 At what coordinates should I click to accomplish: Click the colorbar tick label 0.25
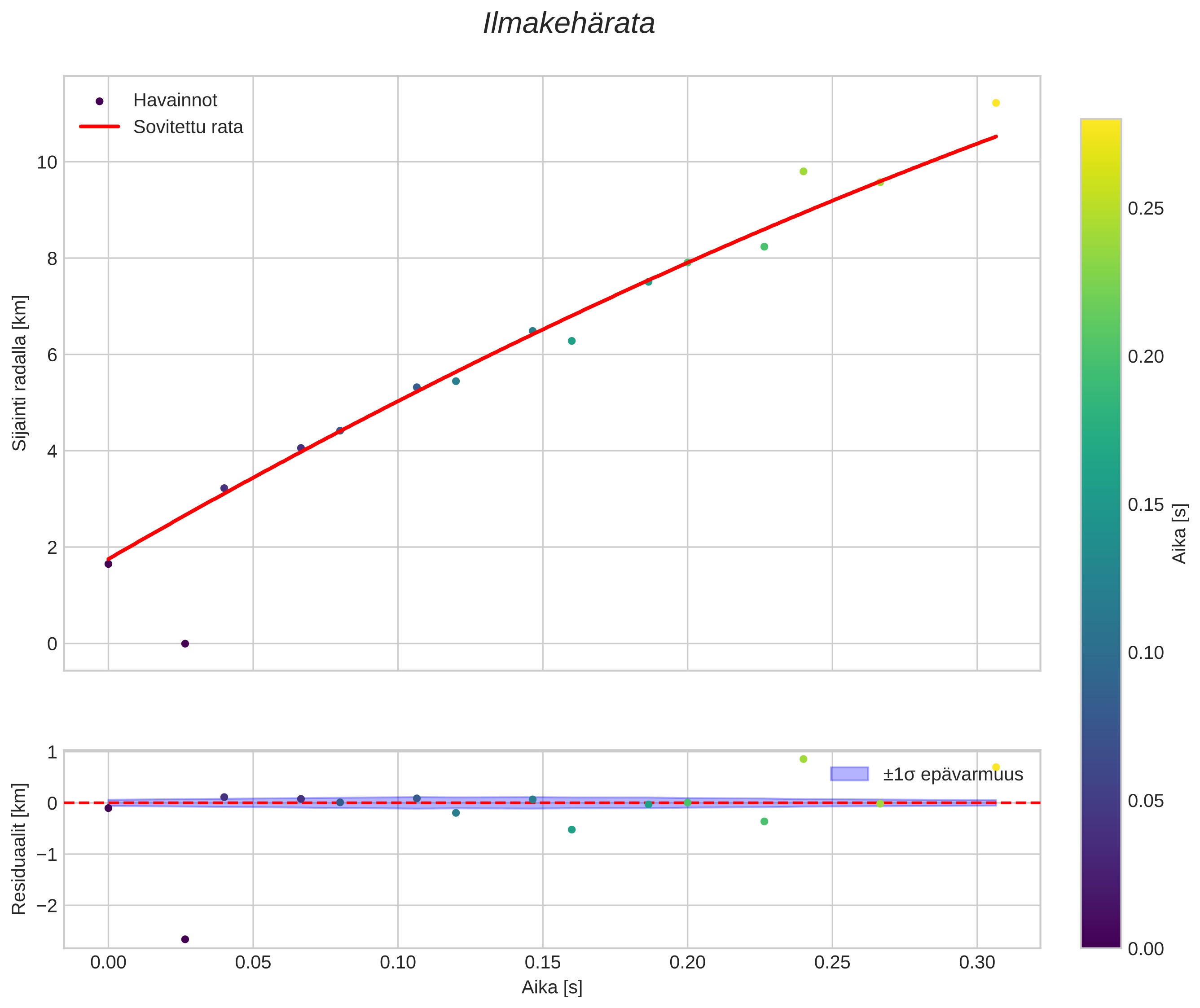click(1146, 209)
